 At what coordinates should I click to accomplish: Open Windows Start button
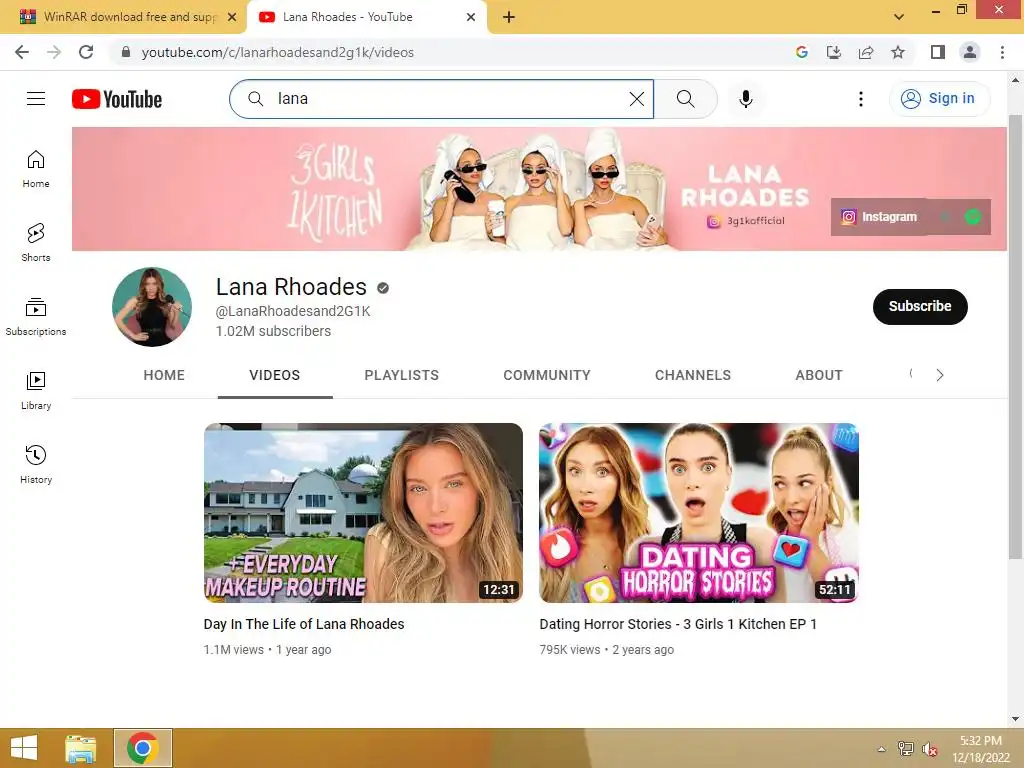(x=24, y=748)
